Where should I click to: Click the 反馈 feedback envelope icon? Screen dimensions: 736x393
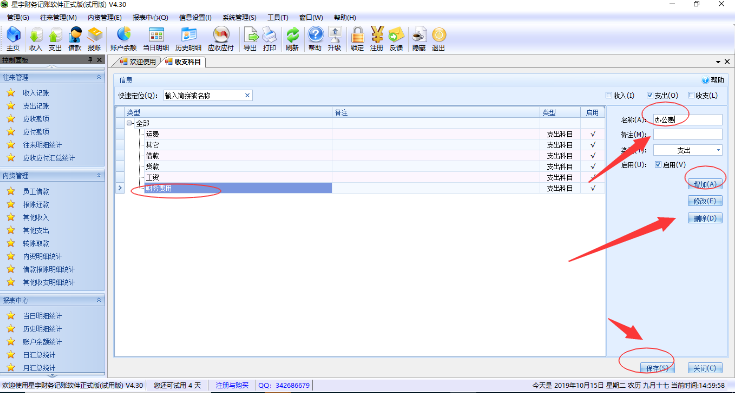coord(396,39)
